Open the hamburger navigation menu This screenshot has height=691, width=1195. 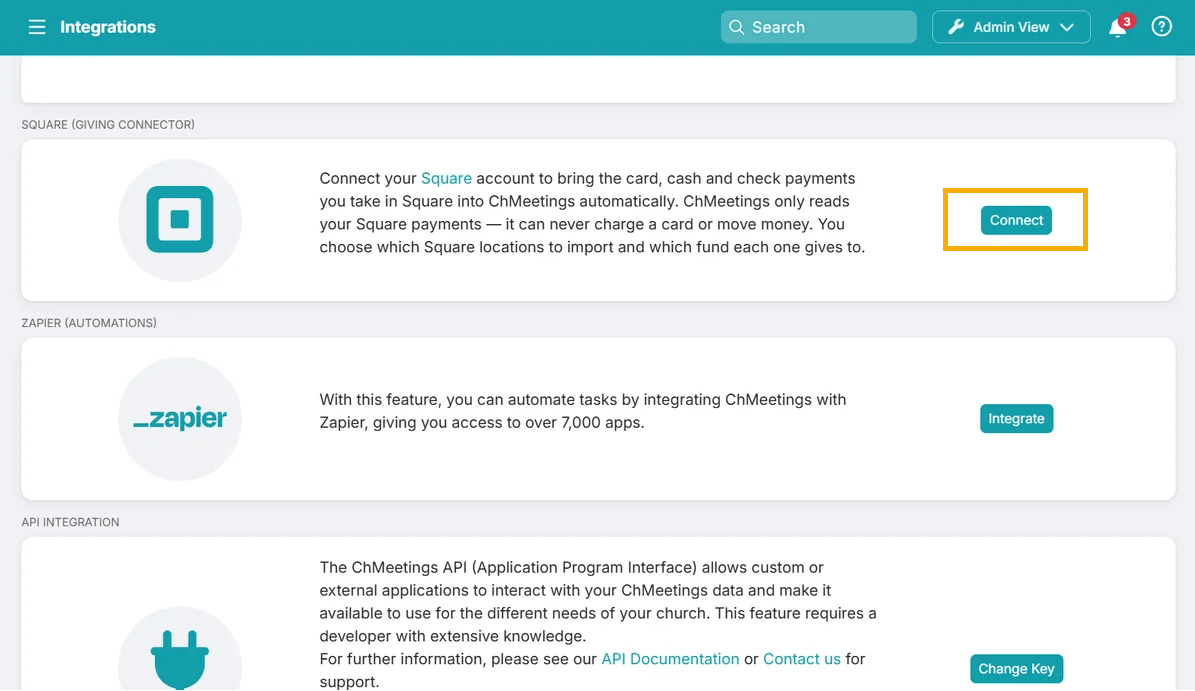coord(37,27)
